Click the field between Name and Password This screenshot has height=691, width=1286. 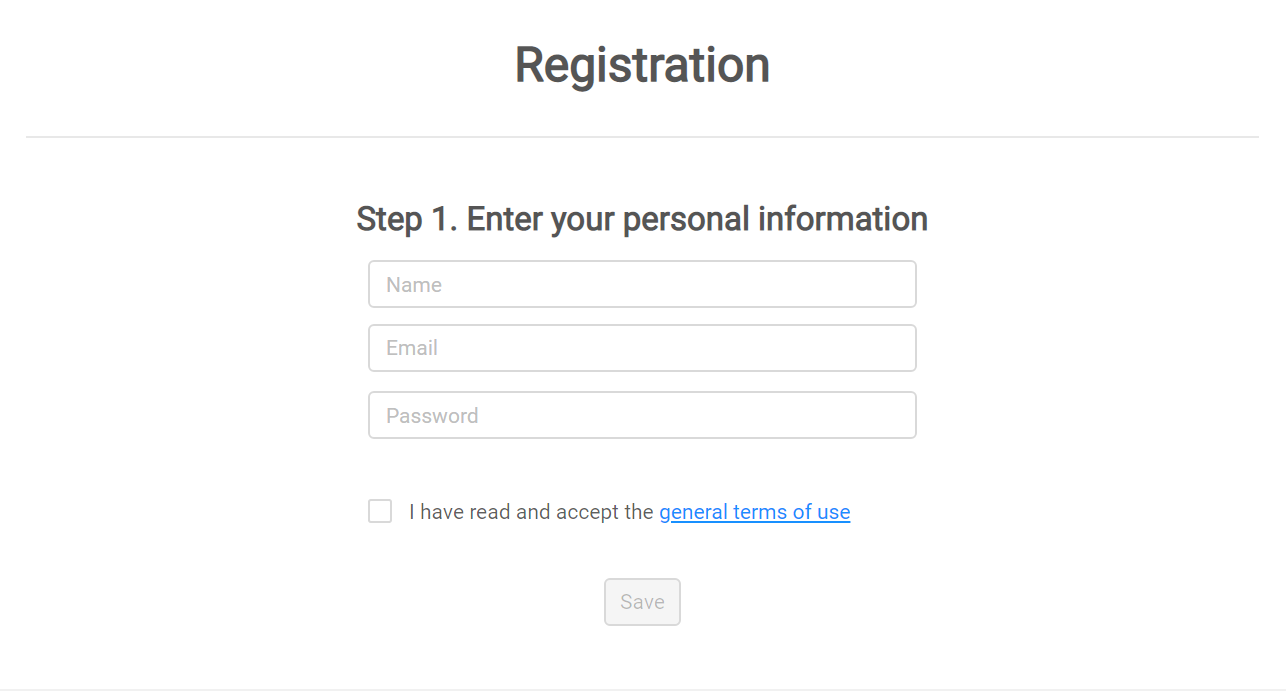click(642, 348)
